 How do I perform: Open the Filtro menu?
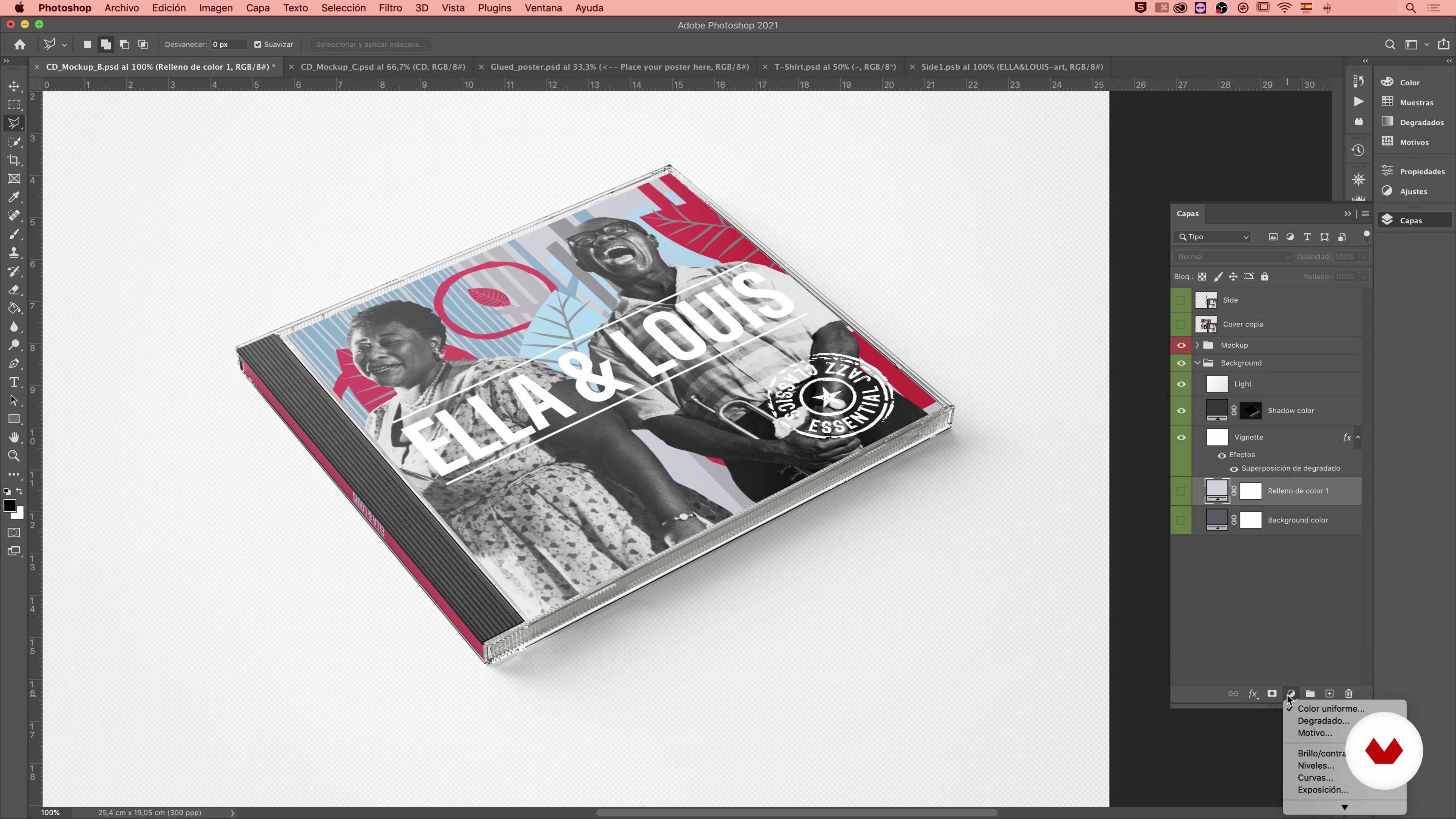(390, 8)
